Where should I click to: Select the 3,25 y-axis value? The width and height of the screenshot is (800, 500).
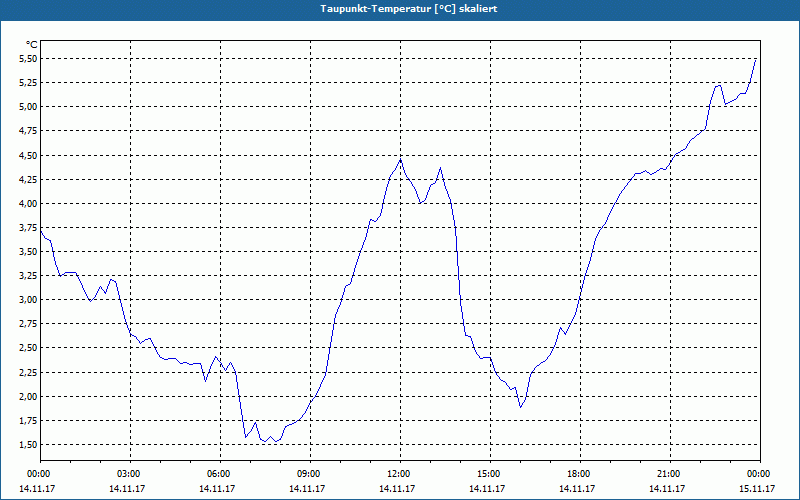tap(28, 276)
